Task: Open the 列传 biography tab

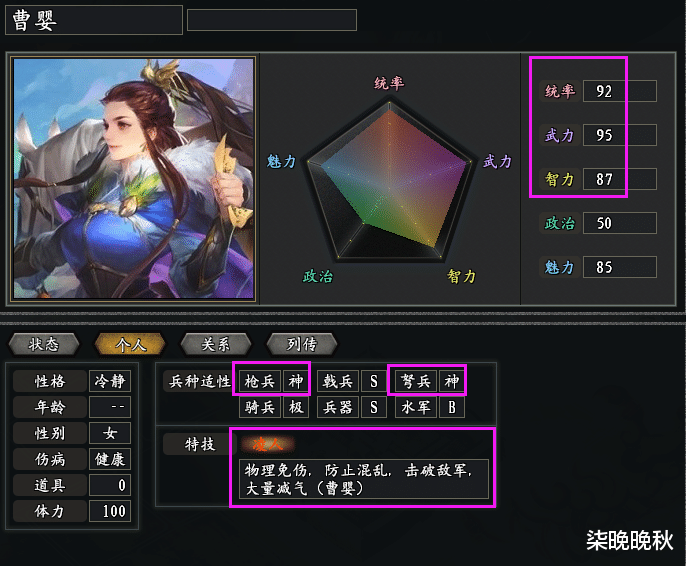Action: coord(302,344)
